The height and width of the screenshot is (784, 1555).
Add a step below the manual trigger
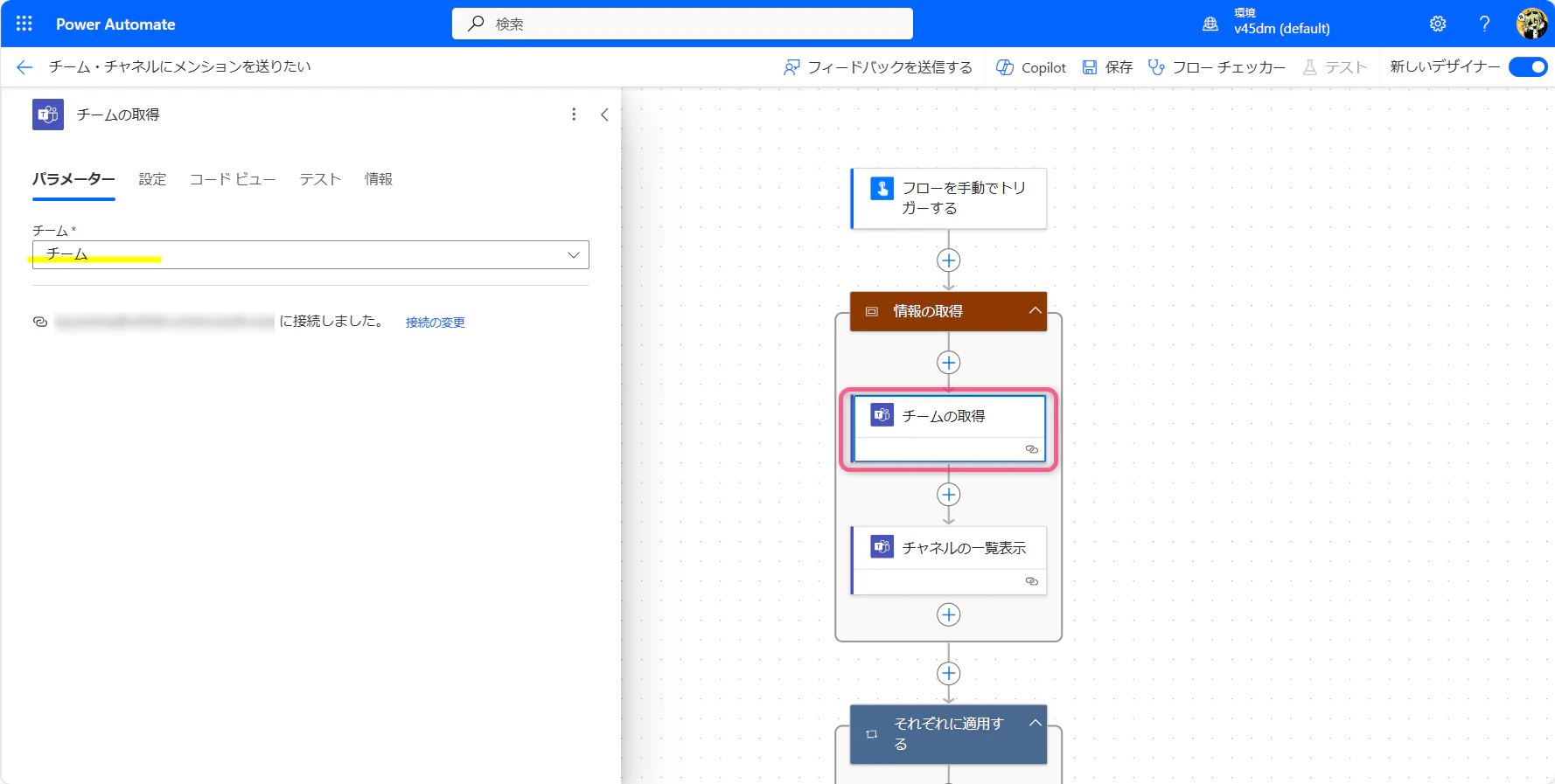pyautogui.click(x=949, y=260)
